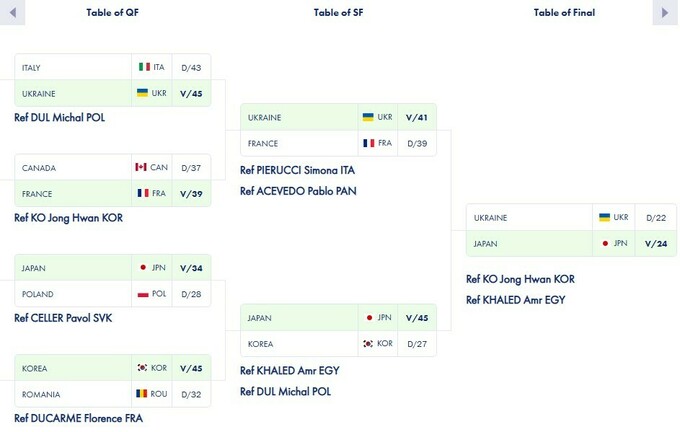Open referee DUCARME Florence FRA

coord(78,418)
